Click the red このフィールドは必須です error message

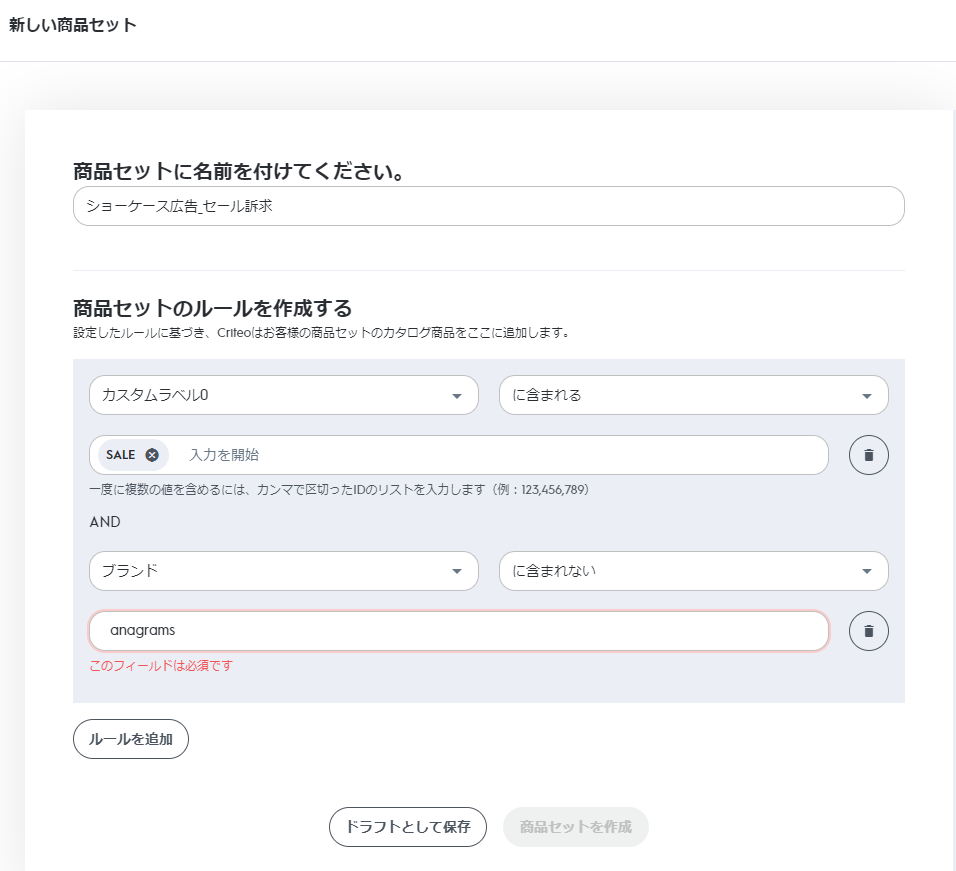(161, 666)
